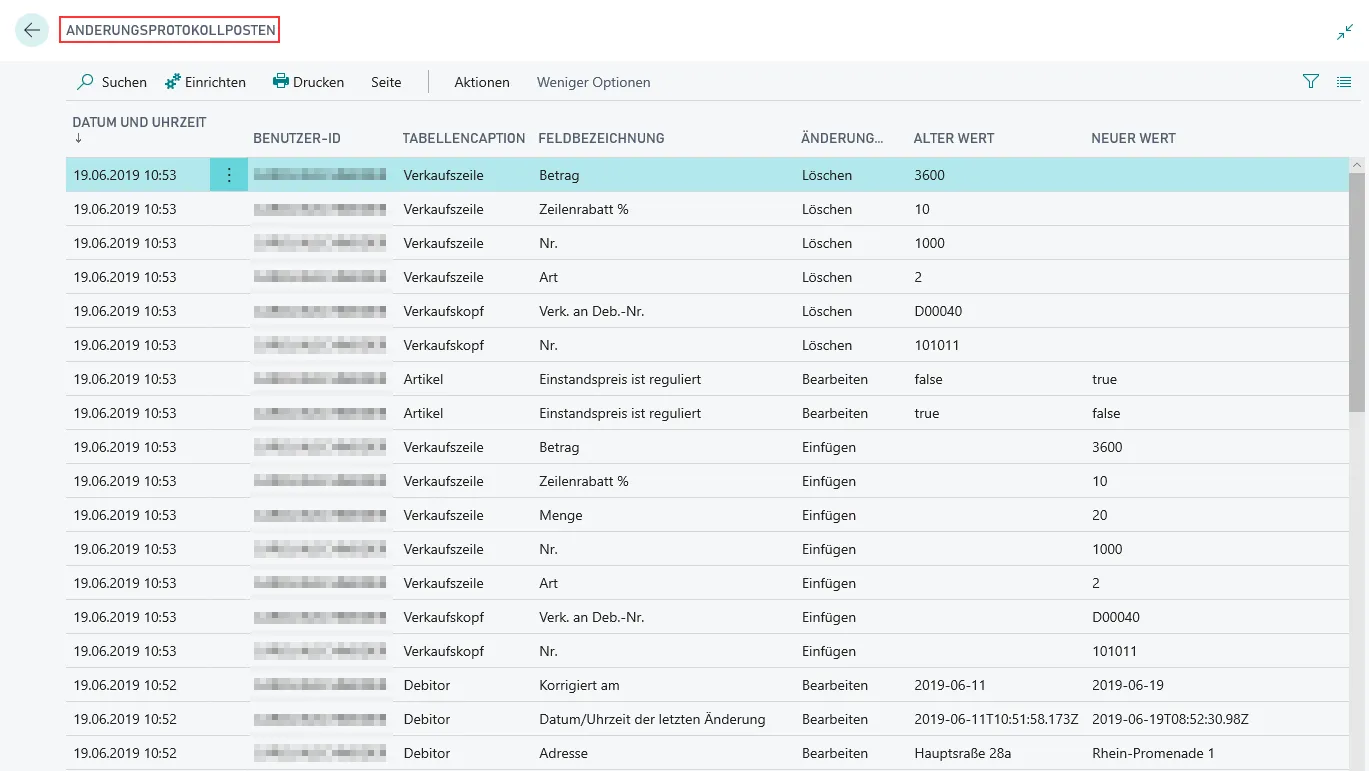Click old value 10 cell
Image resolution: width=1369 pixels, height=771 pixels.
pyautogui.click(x=922, y=209)
